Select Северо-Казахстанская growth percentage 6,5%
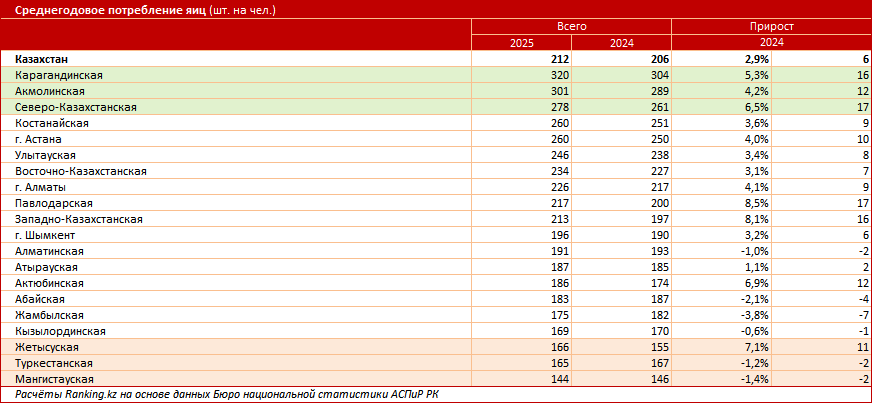 (755, 107)
